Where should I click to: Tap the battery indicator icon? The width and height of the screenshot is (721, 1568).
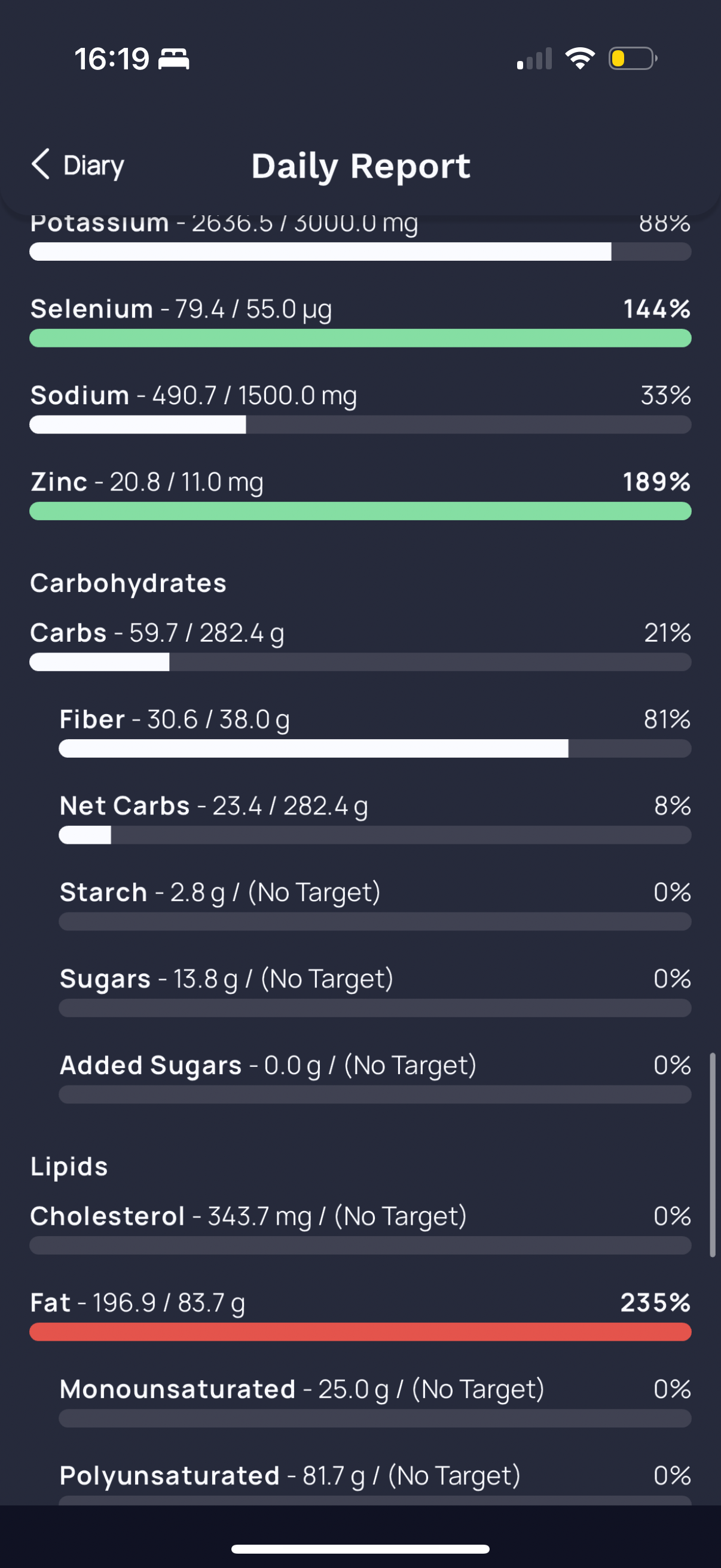coord(633,59)
